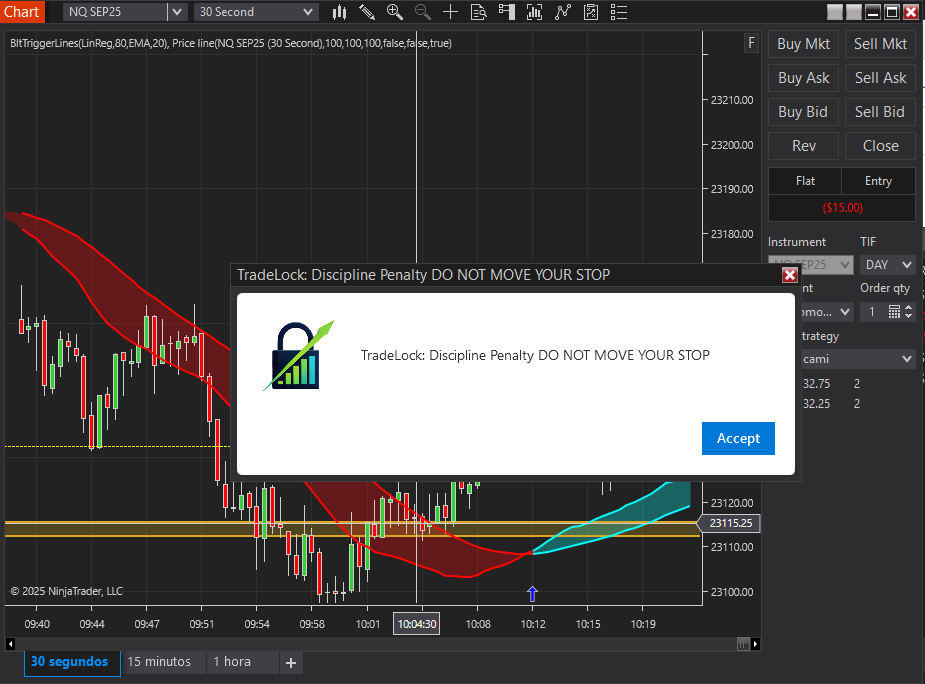Accept the TradeLock discipline penalty
The height and width of the screenshot is (684, 925).
pos(738,438)
